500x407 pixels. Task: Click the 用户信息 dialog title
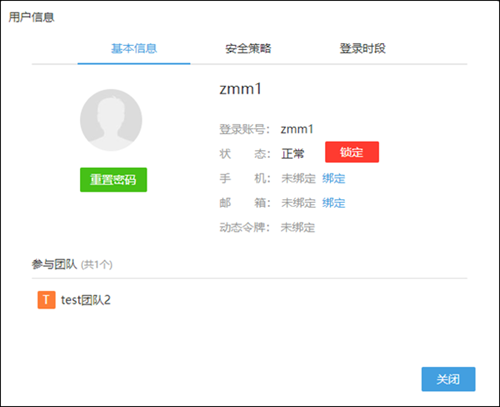31,17
